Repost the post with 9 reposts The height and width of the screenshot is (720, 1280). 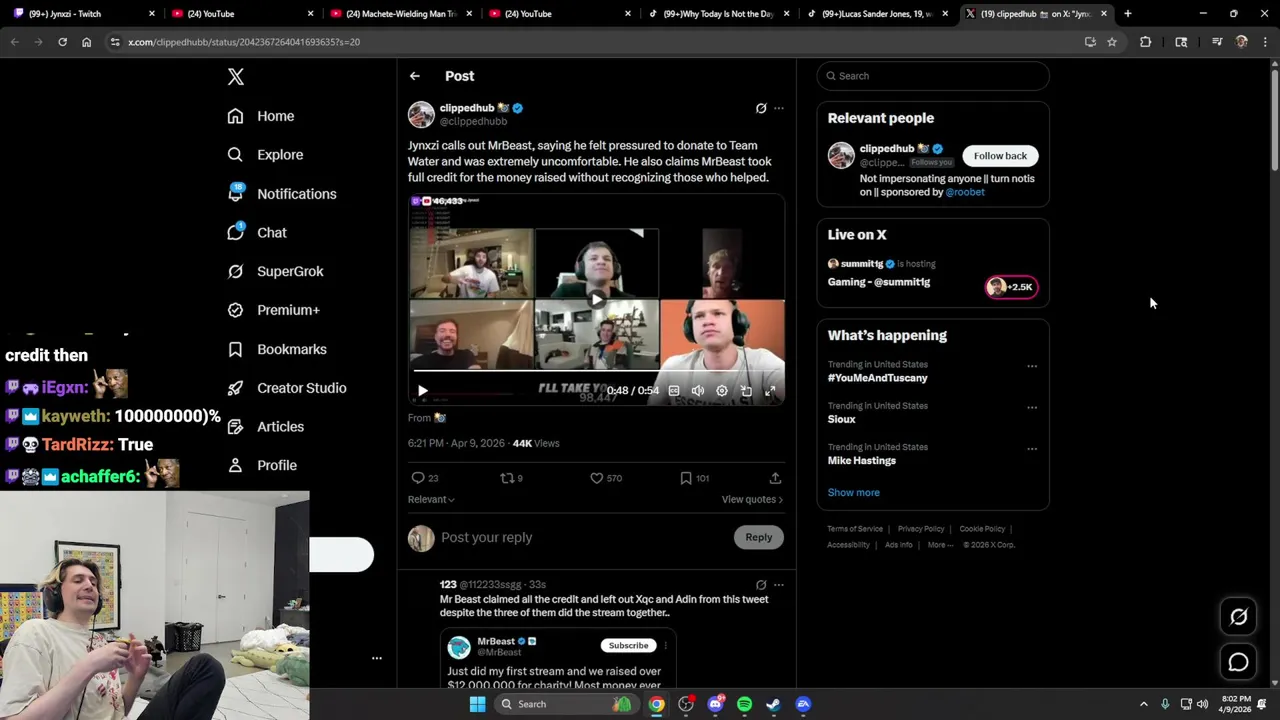[511, 478]
